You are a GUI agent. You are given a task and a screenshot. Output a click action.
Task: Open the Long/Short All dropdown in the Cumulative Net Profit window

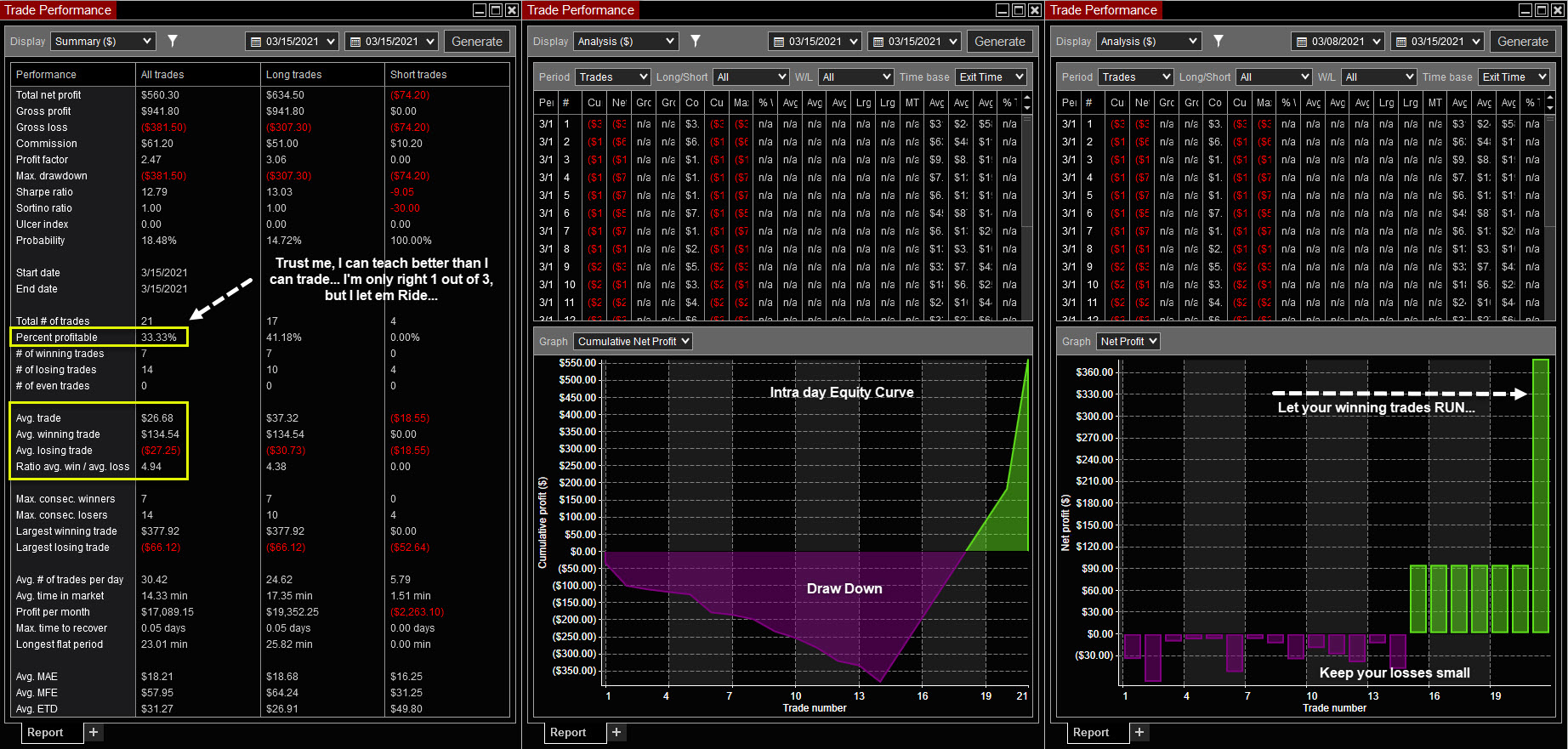(751, 77)
